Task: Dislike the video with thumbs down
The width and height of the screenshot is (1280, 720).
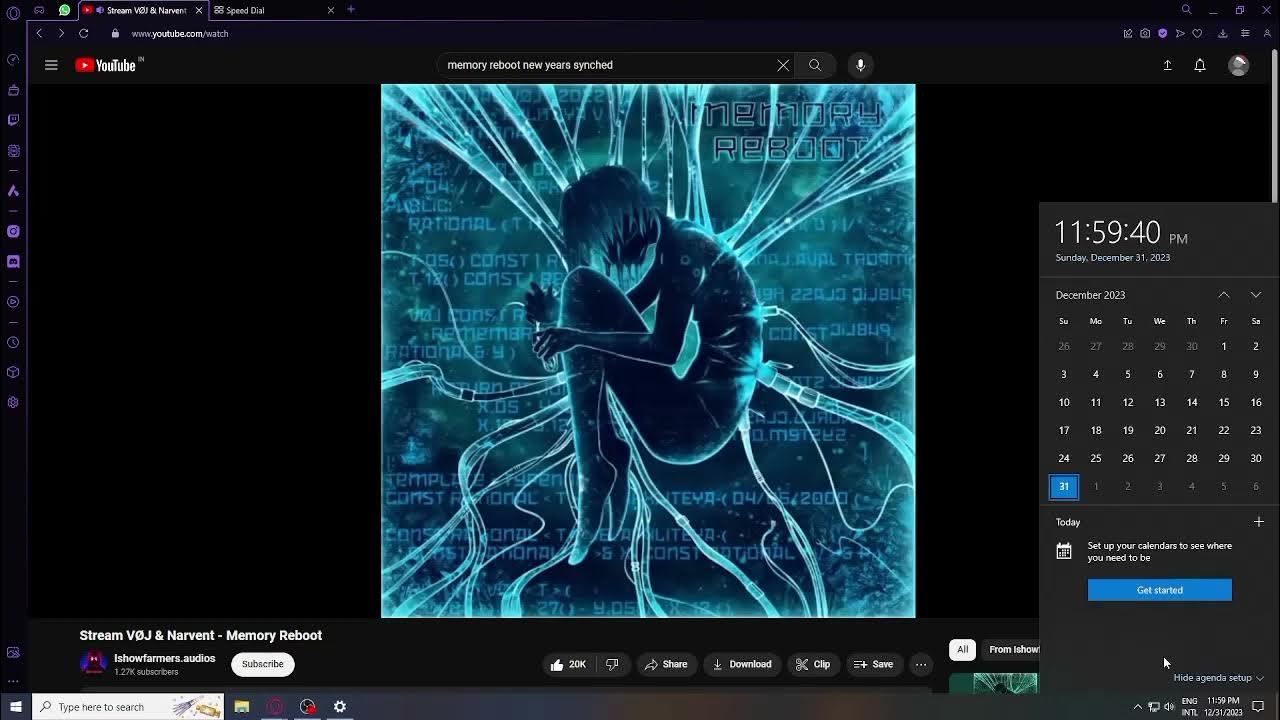Action: click(x=612, y=664)
